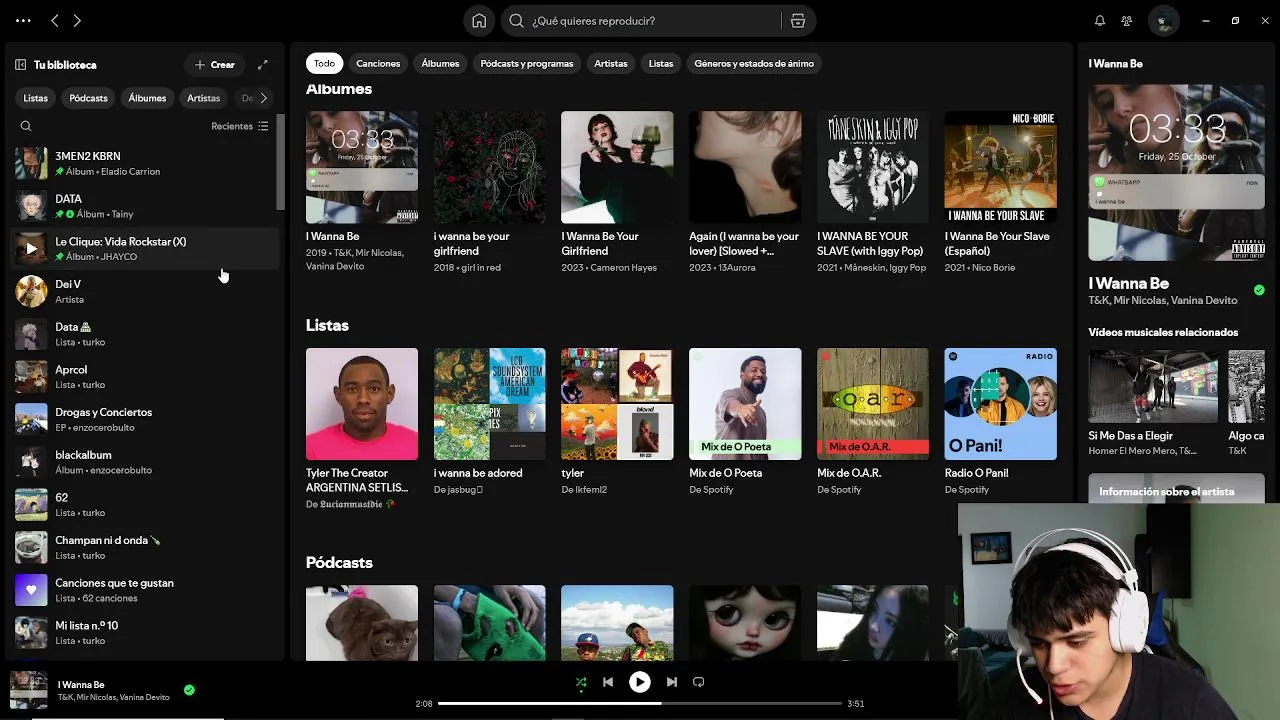The width and height of the screenshot is (1280, 720).
Task: Filter library by Pódcasts
Action: click(x=88, y=98)
